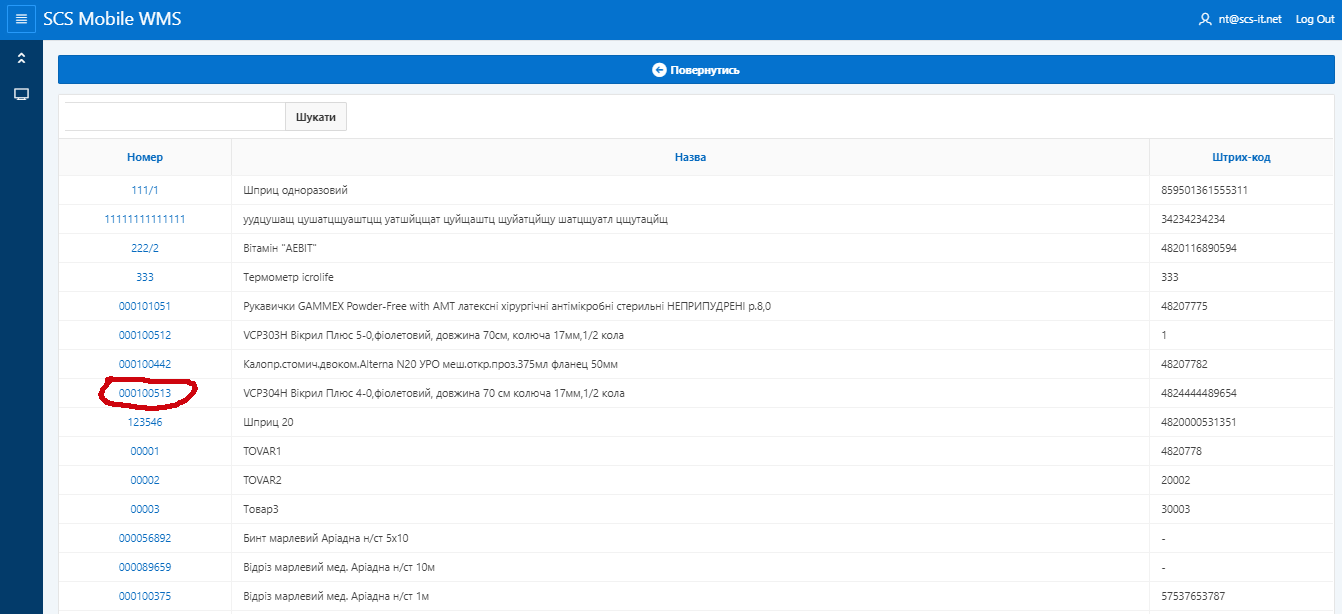Open item number 123546
Viewport: 1342px width, 614px height.
pyautogui.click(x=145, y=422)
